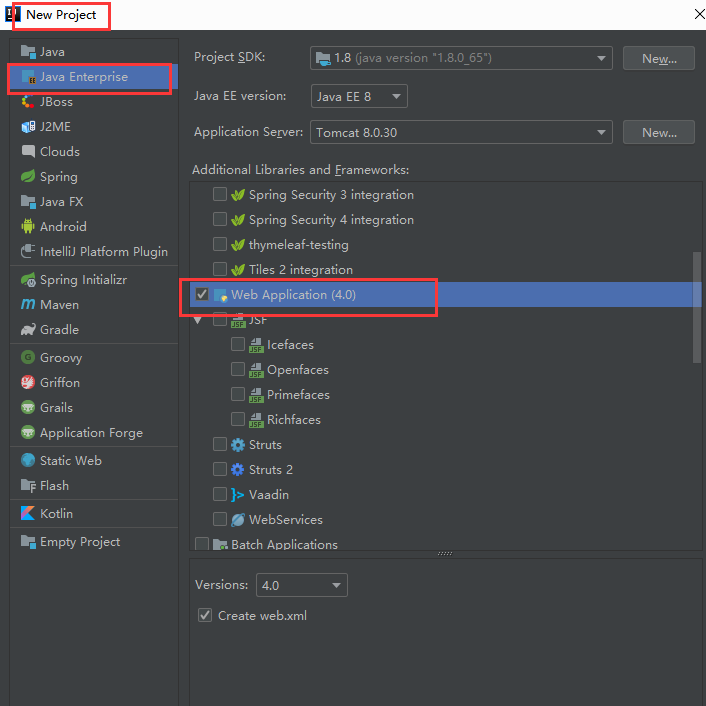Click the WebServices globe icon
This screenshot has height=706, width=706.
coord(238,520)
